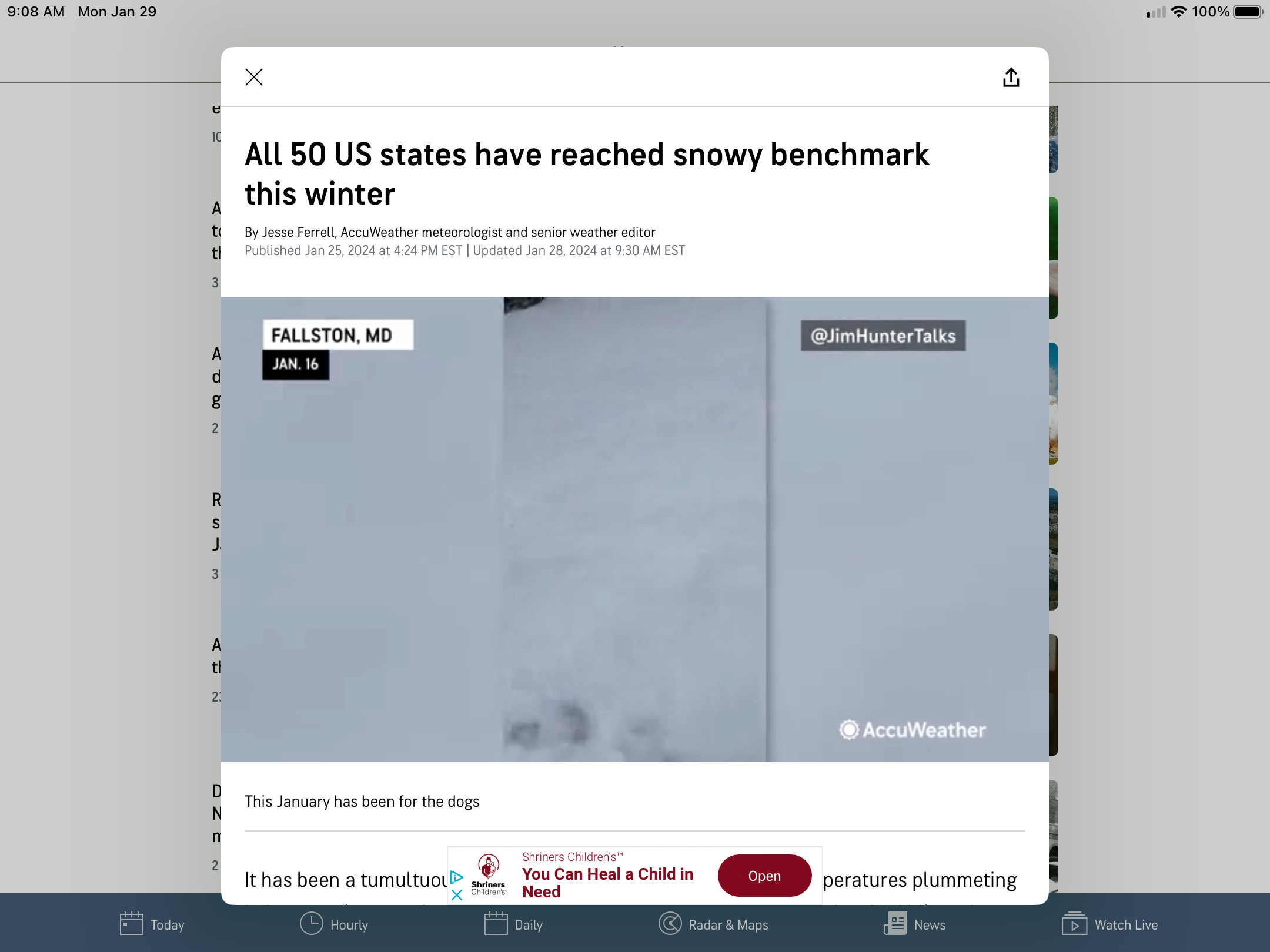
Task: Dismiss the Shriners ad with the X
Action: click(457, 895)
